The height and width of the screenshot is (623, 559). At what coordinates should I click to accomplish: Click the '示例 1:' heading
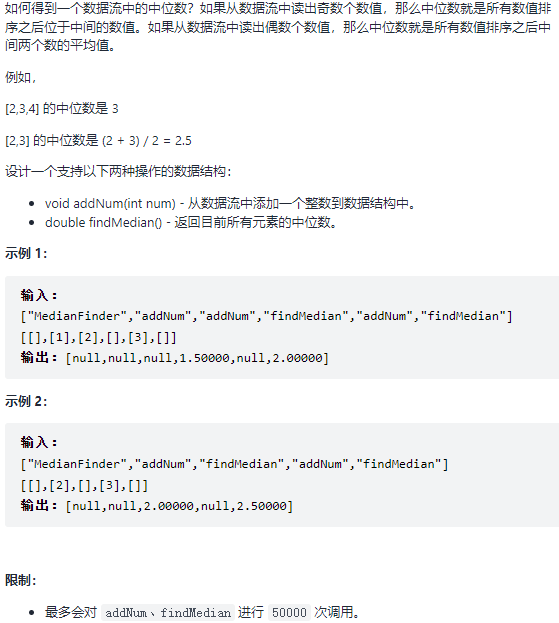click(x=26, y=253)
